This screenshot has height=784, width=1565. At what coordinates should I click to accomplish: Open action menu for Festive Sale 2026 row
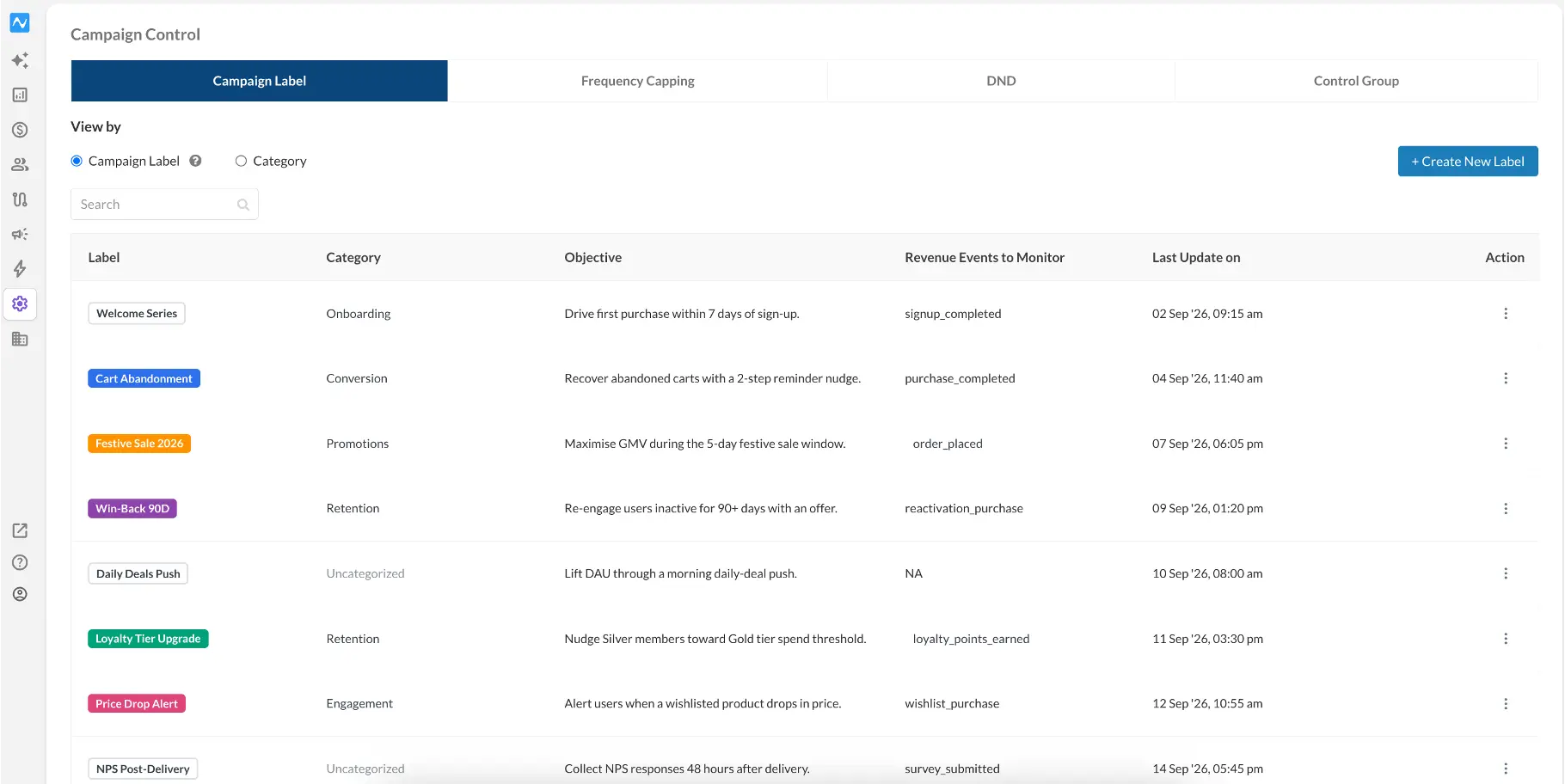click(1506, 444)
